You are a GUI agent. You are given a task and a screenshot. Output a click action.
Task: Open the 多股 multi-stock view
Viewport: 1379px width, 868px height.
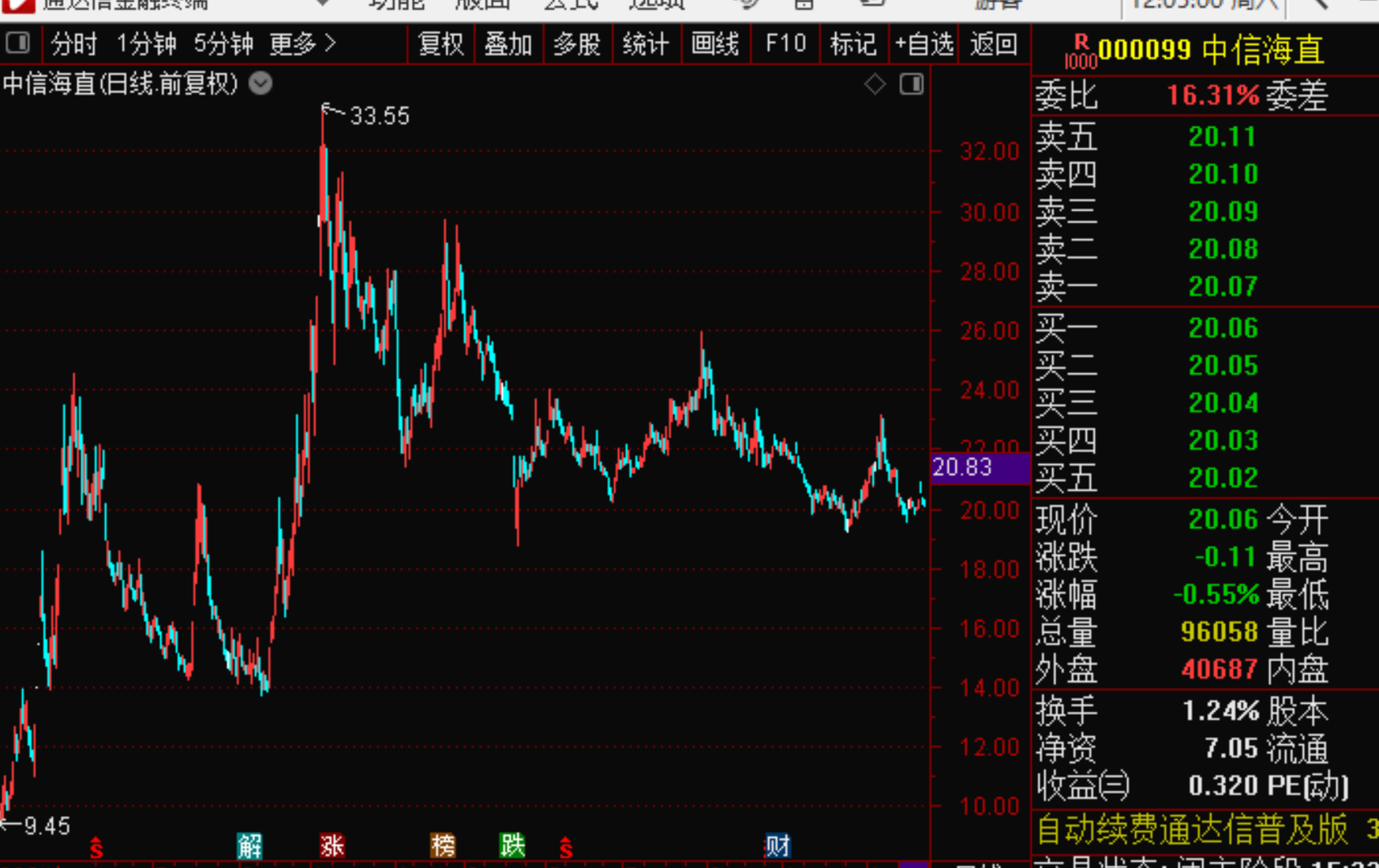point(577,44)
